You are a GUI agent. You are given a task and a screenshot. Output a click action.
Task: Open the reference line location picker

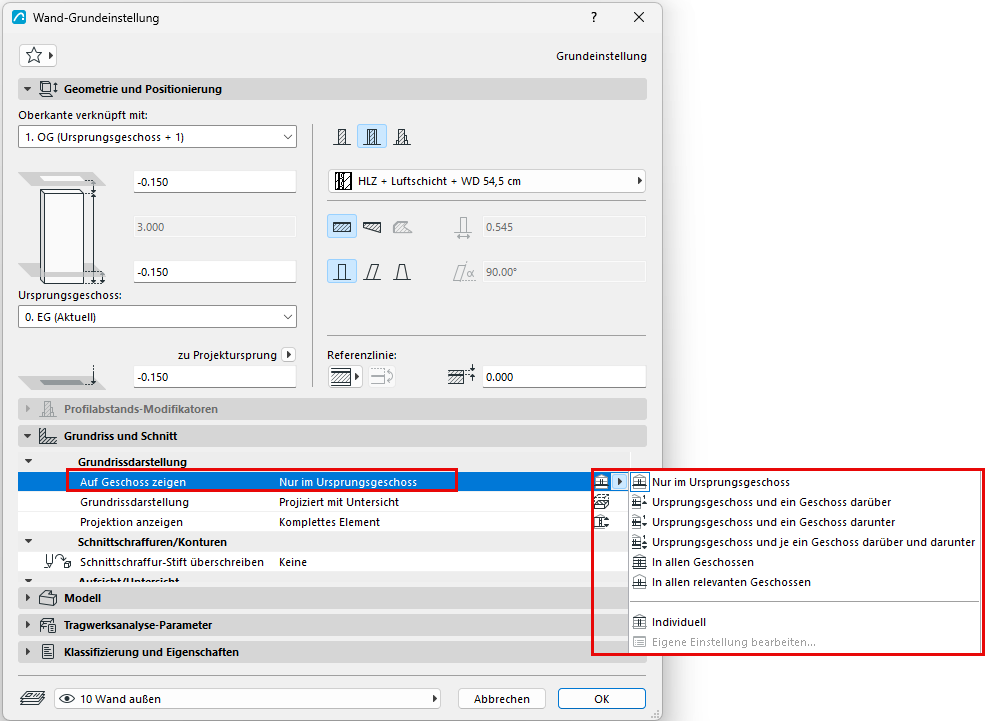click(x=345, y=377)
